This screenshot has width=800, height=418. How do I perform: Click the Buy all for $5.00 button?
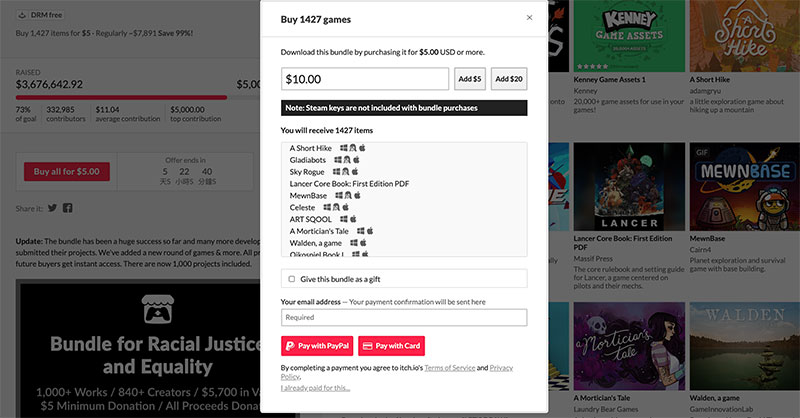[66, 171]
